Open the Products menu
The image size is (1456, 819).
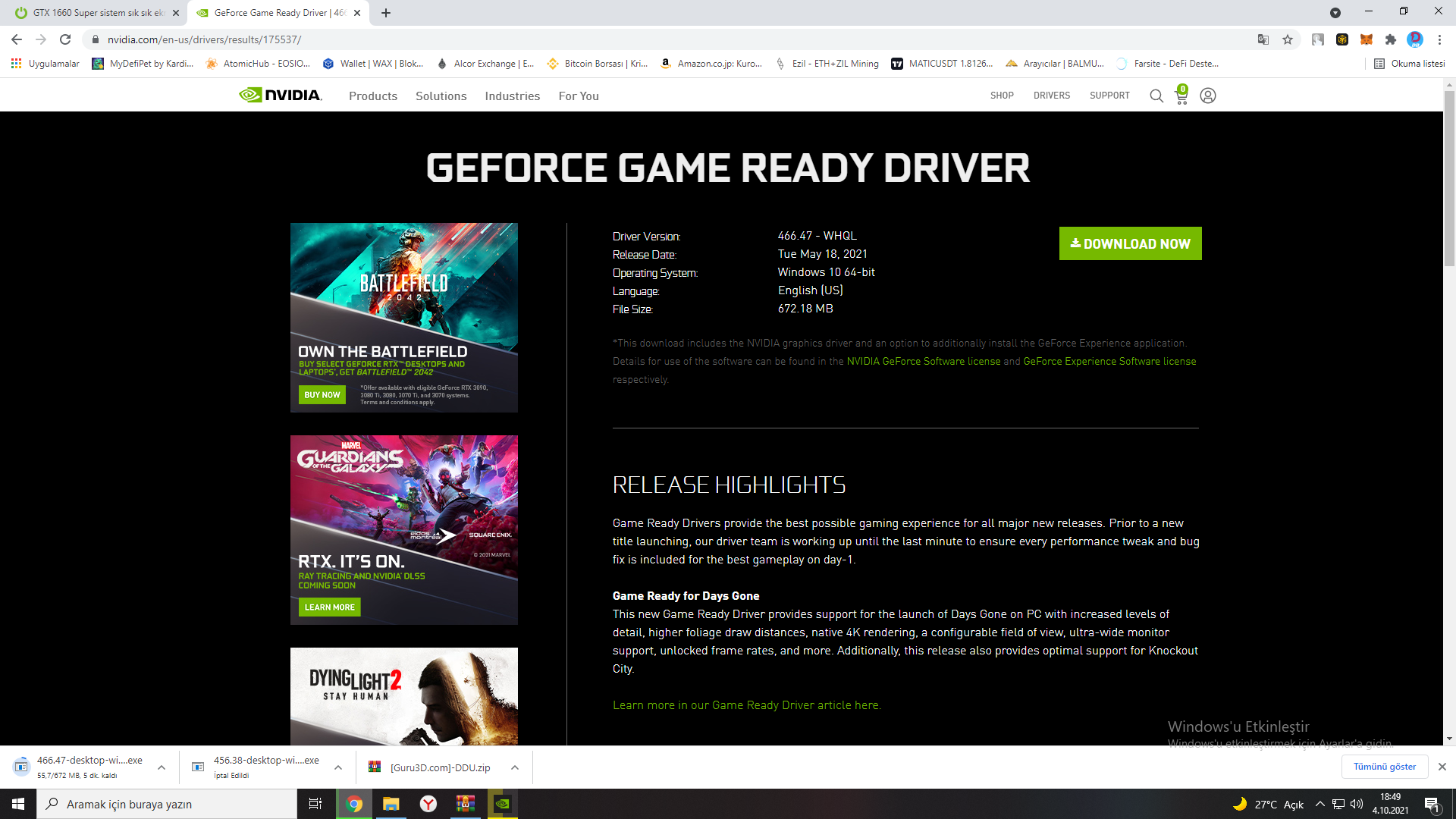[x=372, y=96]
